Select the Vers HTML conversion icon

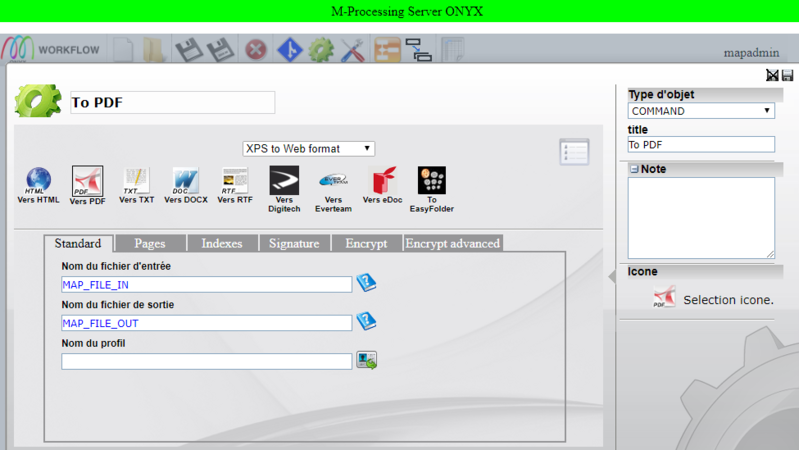point(38,181)
